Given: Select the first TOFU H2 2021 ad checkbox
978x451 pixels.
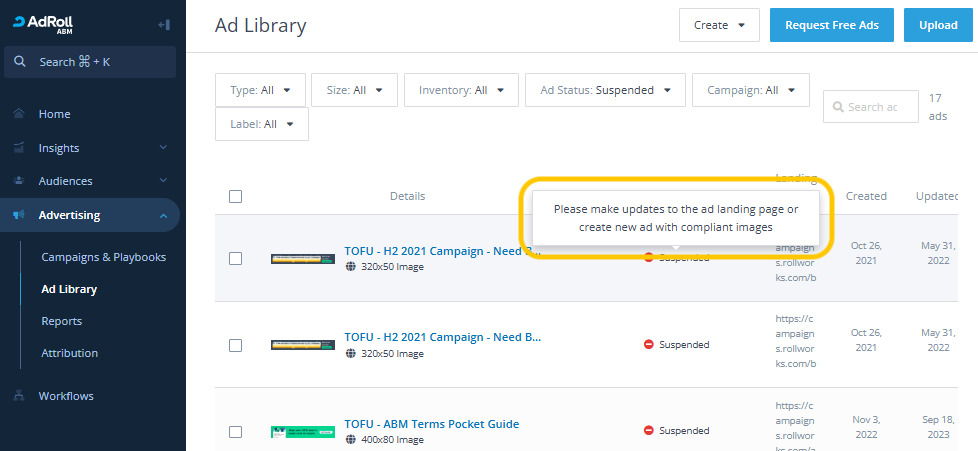Looking at the screenshot, I should pyautogui.click(x=235, y=258).
